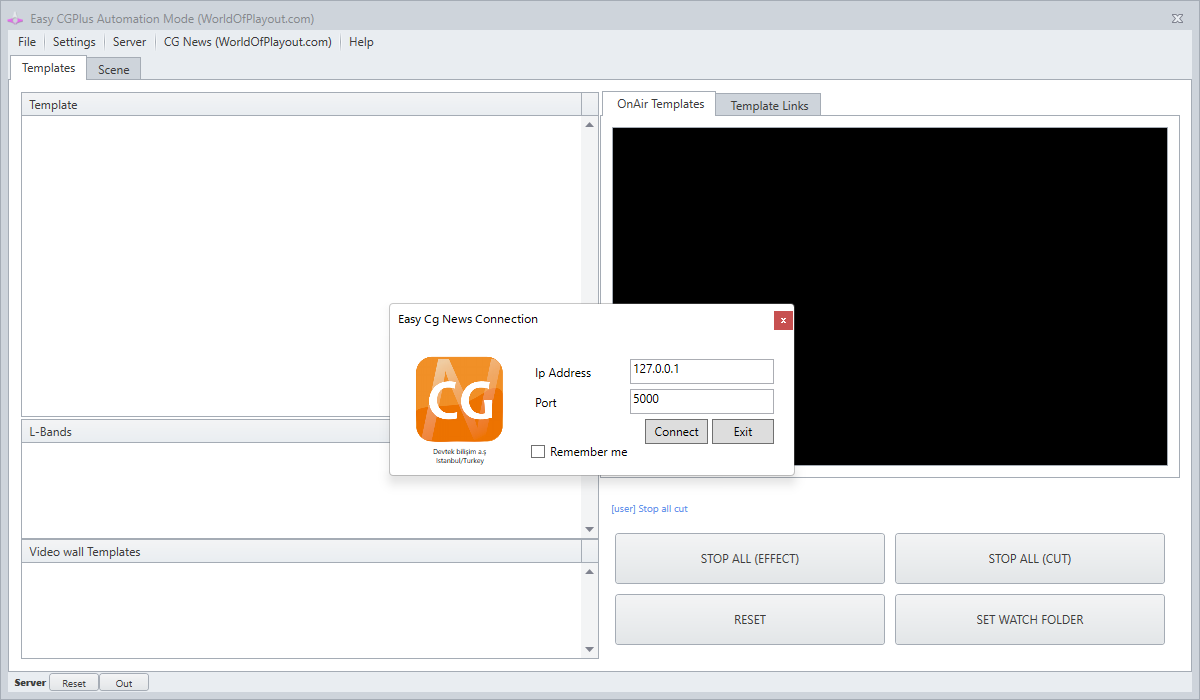Click the Server Reset button in status bar
Screen dimensions: 1200x700
pos(74,683)
